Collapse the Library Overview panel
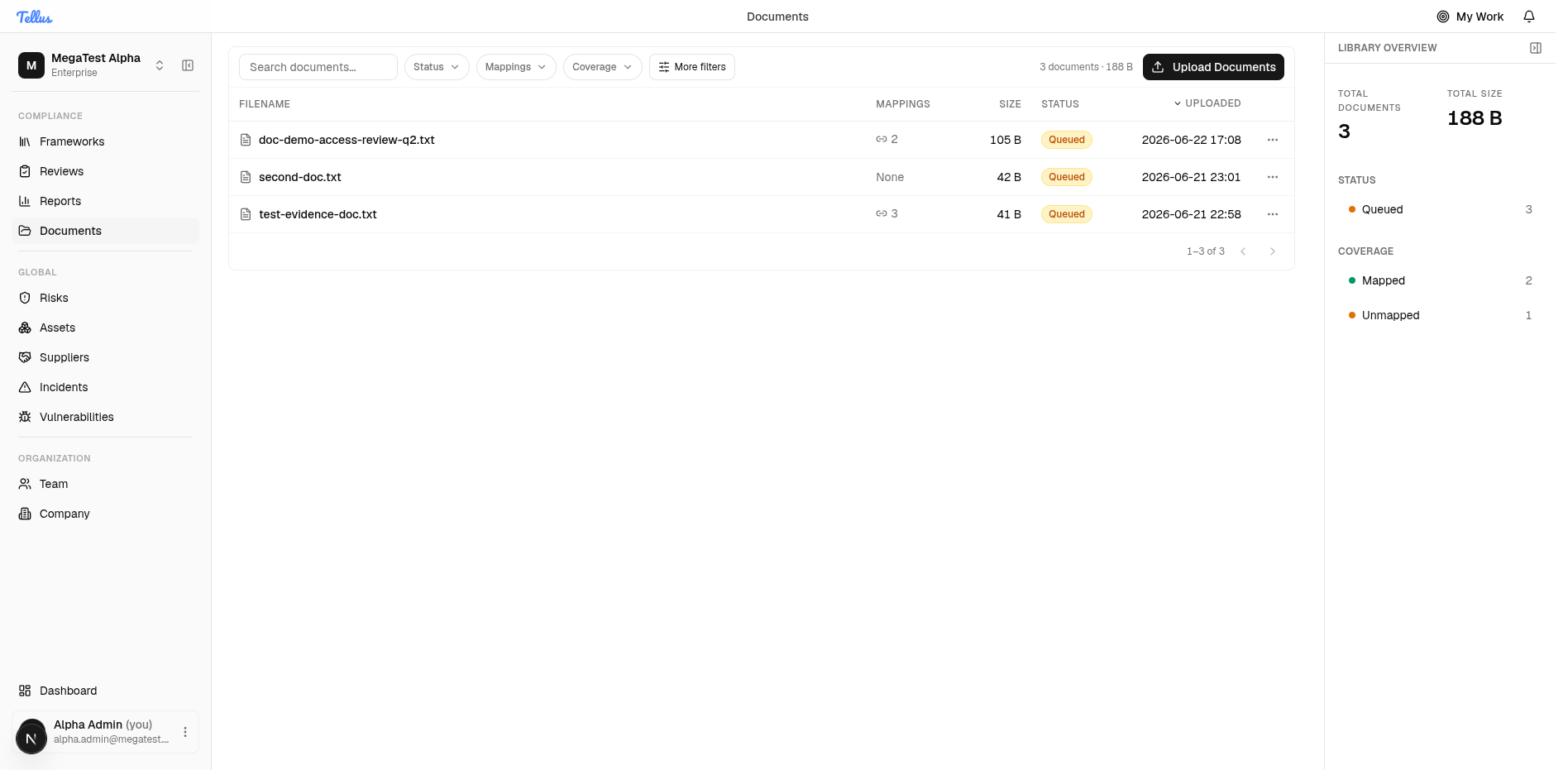 [1536, 48]
